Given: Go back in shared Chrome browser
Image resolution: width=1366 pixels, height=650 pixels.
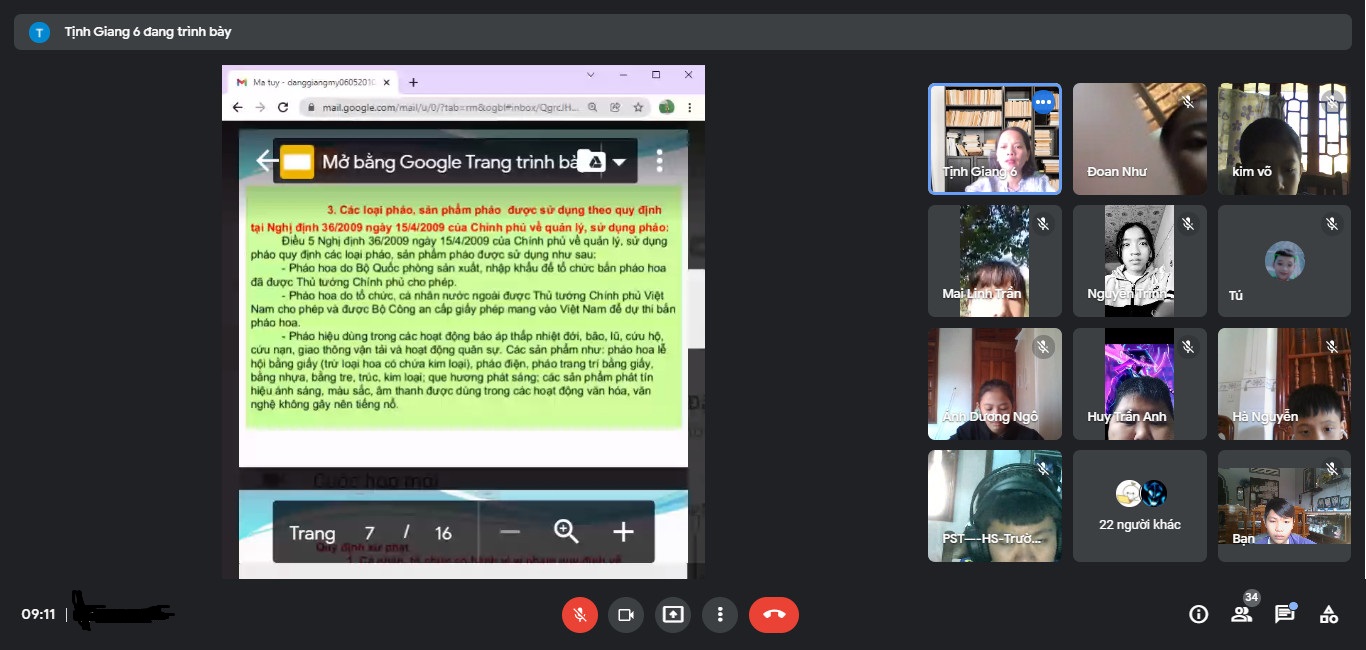Looking at the screenshot, I should [x=237, y=107].
